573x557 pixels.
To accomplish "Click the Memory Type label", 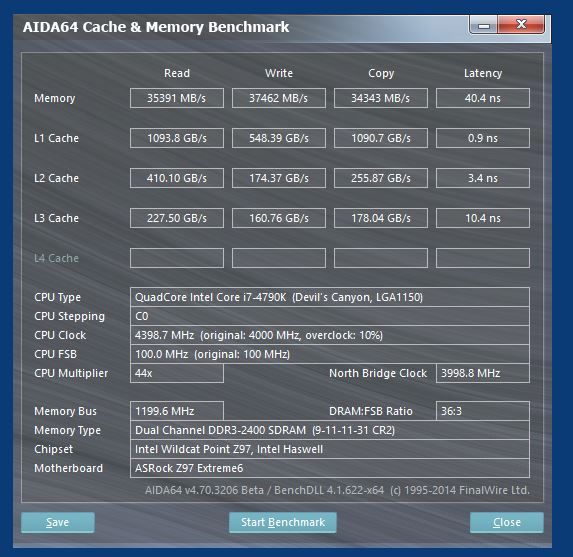I will pos(67,430).
